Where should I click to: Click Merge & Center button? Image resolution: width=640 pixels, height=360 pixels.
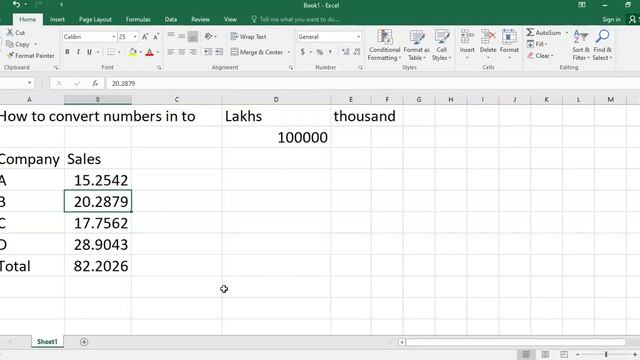pyautogui.click(x=256, y=52)
